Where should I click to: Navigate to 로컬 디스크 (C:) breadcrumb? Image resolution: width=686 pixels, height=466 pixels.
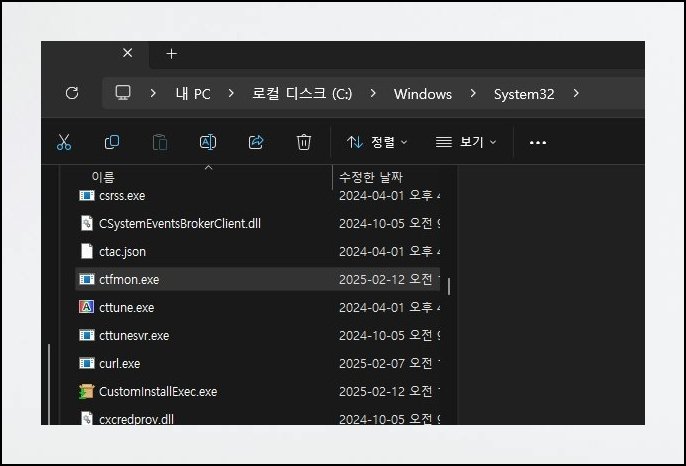point(302,94)
